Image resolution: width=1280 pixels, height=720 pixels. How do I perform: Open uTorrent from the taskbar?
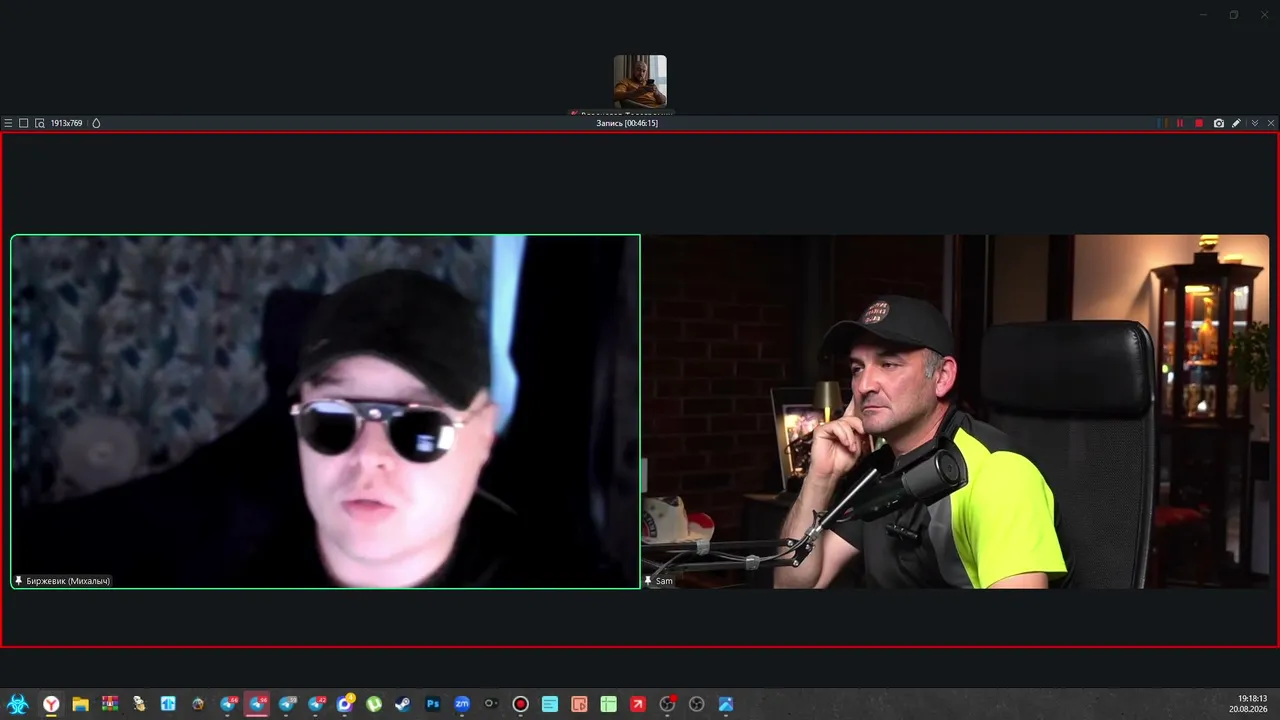coord(374,704)
